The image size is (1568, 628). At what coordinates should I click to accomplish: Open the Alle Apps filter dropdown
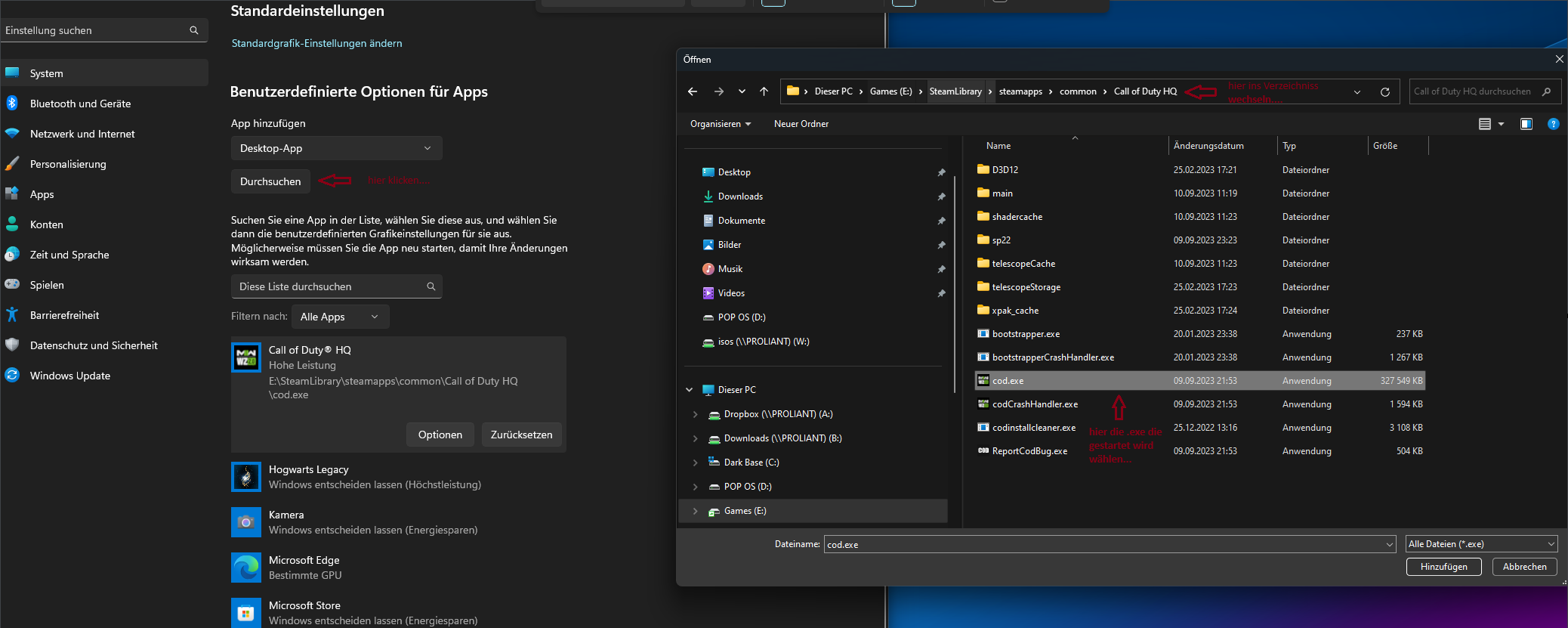[341, 317]
